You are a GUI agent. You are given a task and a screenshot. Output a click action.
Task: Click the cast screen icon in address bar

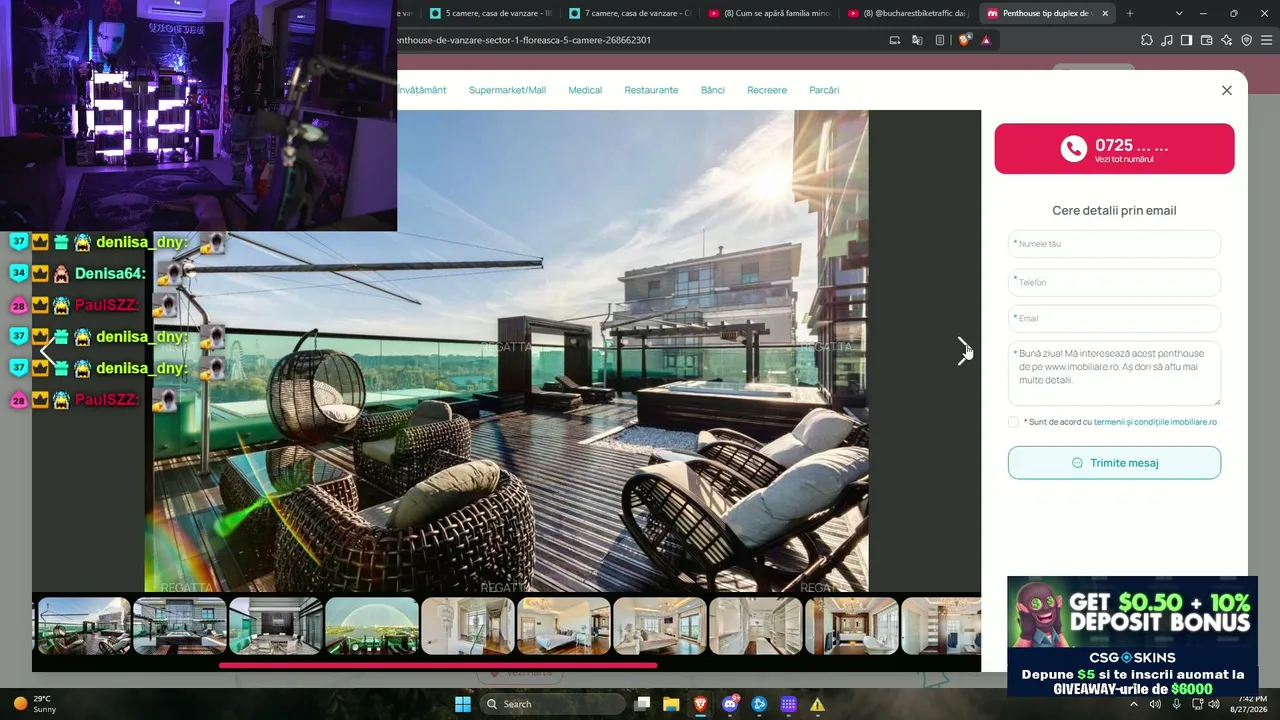click(895, 40)
